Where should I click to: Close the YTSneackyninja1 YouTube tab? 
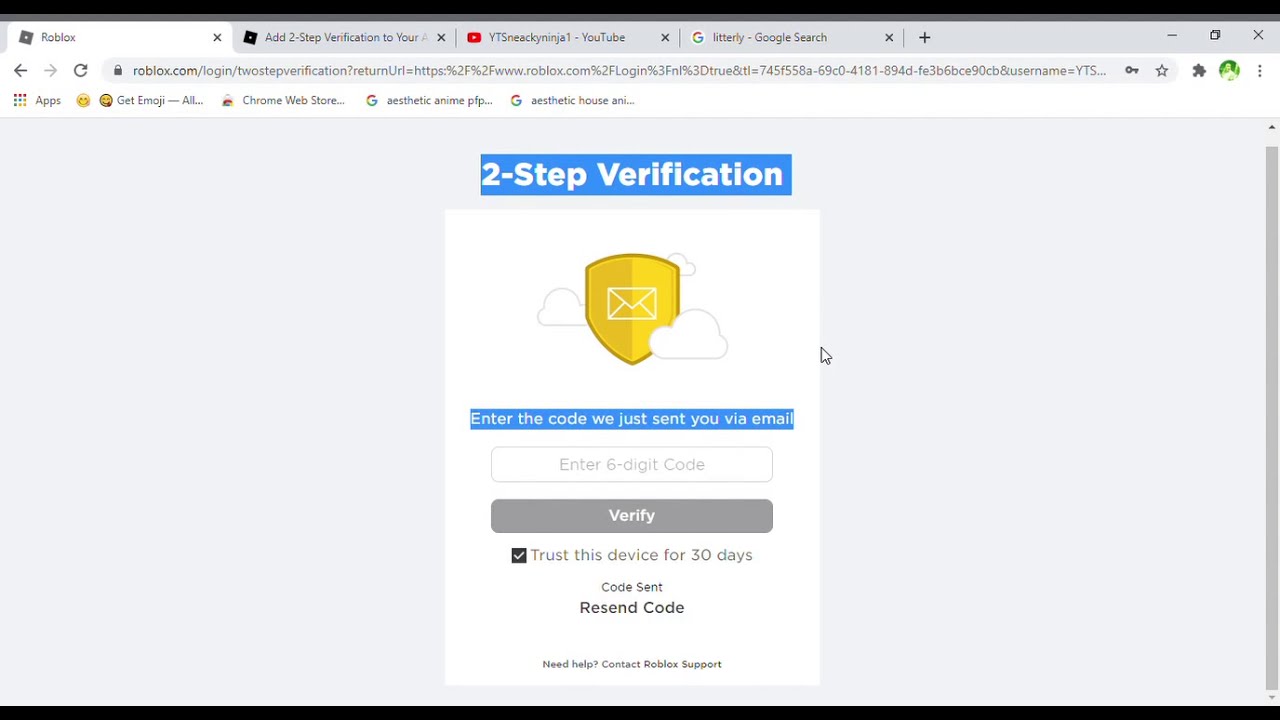click(x=665, y=38)
